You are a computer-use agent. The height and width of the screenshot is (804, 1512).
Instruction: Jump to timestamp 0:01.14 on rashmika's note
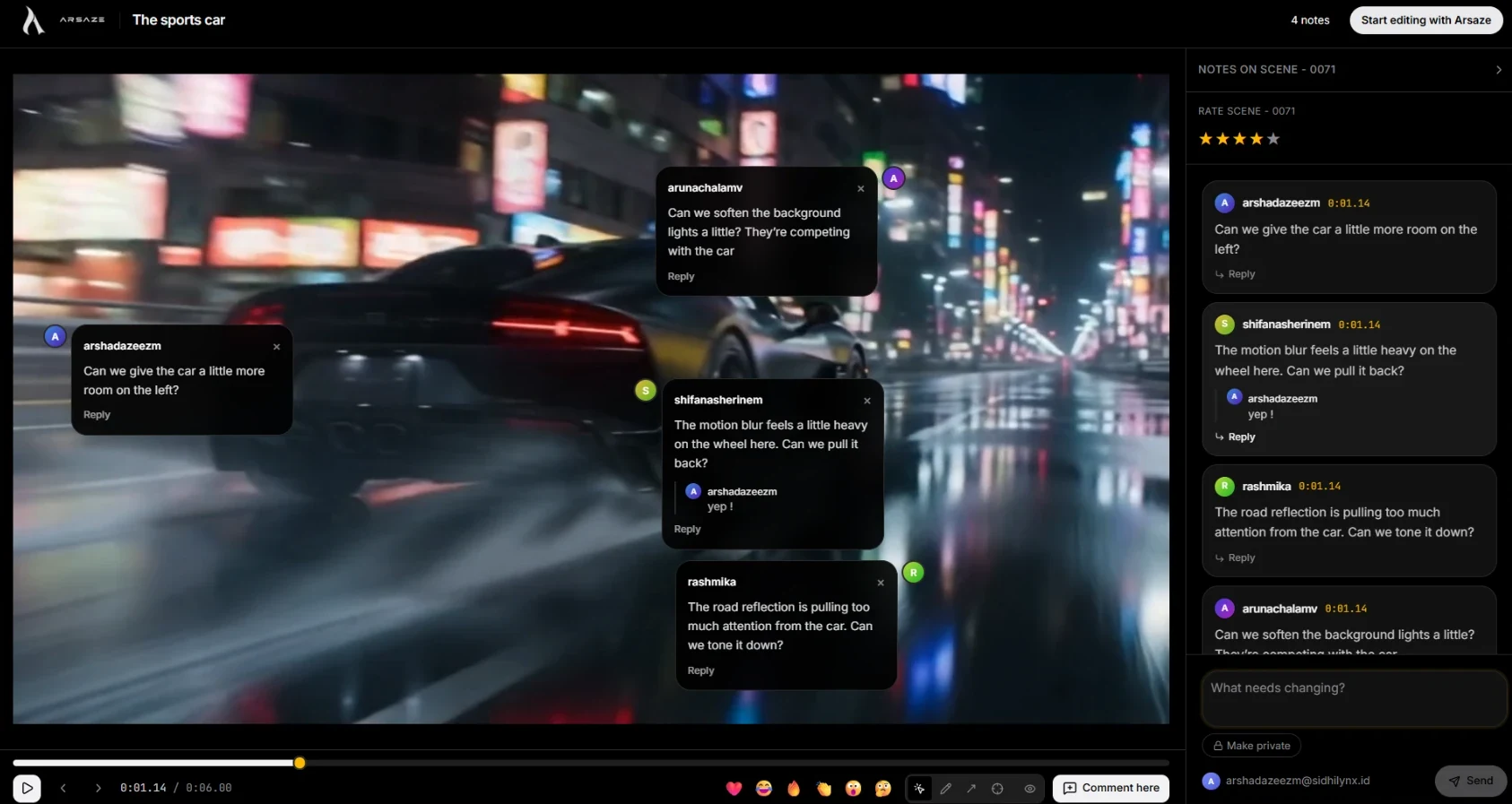[1319, 487]
